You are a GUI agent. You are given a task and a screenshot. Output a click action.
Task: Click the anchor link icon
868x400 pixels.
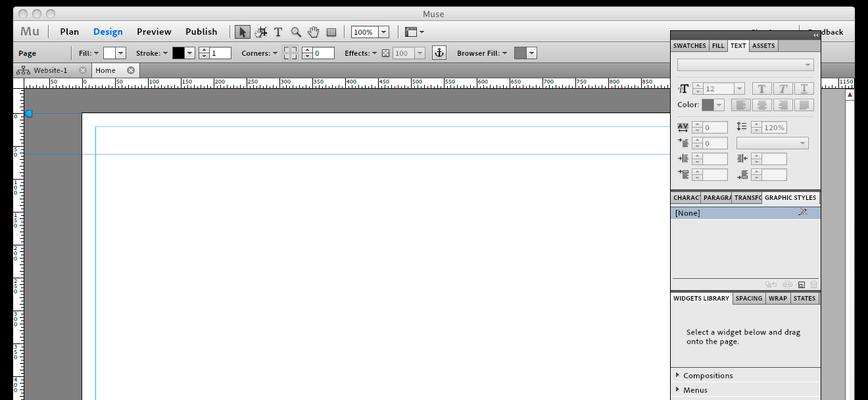[x=439, y=53]
